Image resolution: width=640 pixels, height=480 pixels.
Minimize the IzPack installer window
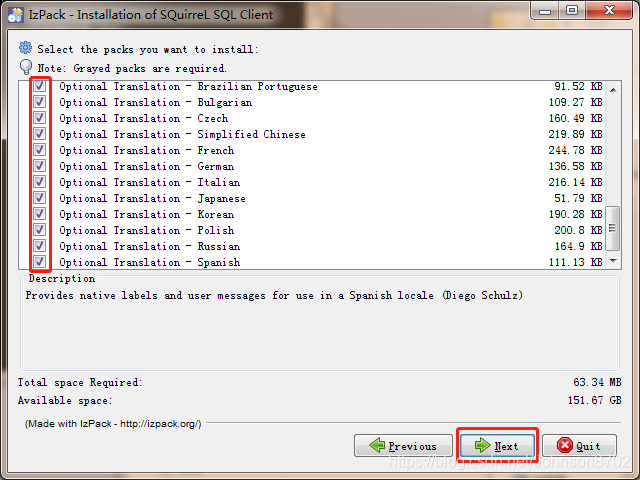pos(545,11)
